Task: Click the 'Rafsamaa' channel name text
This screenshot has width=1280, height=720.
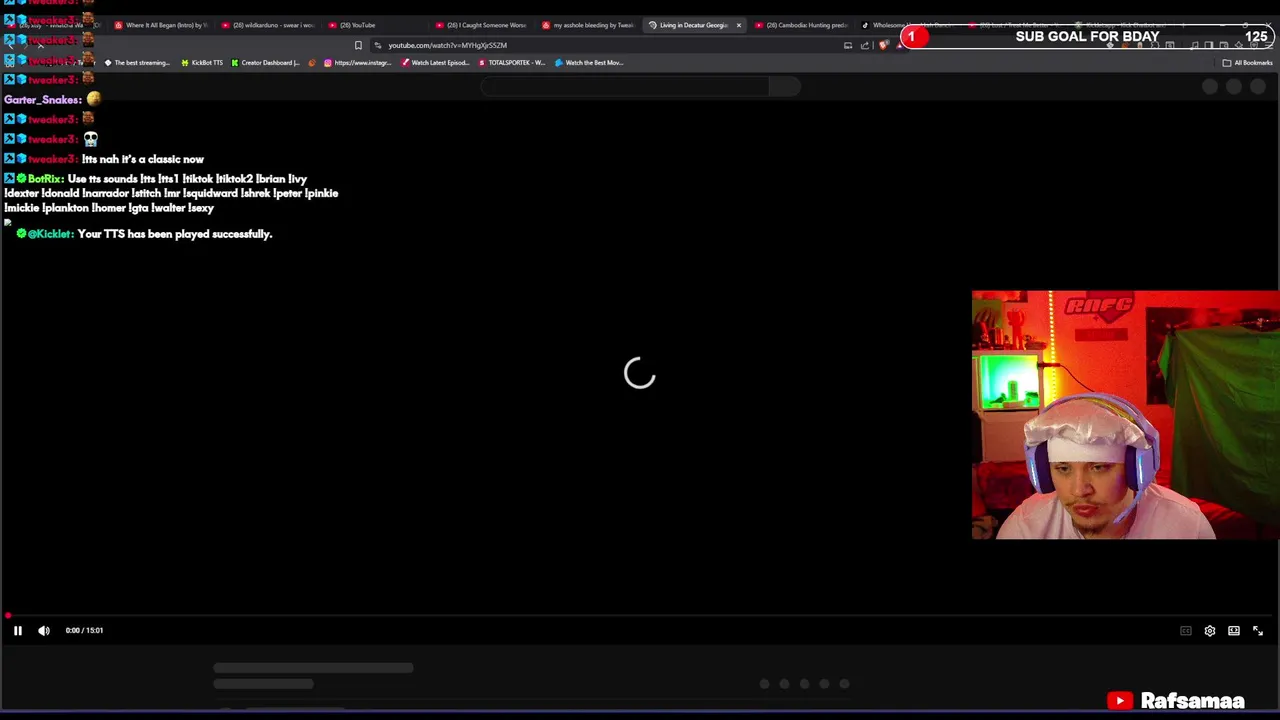Action: click(1192, 701)
